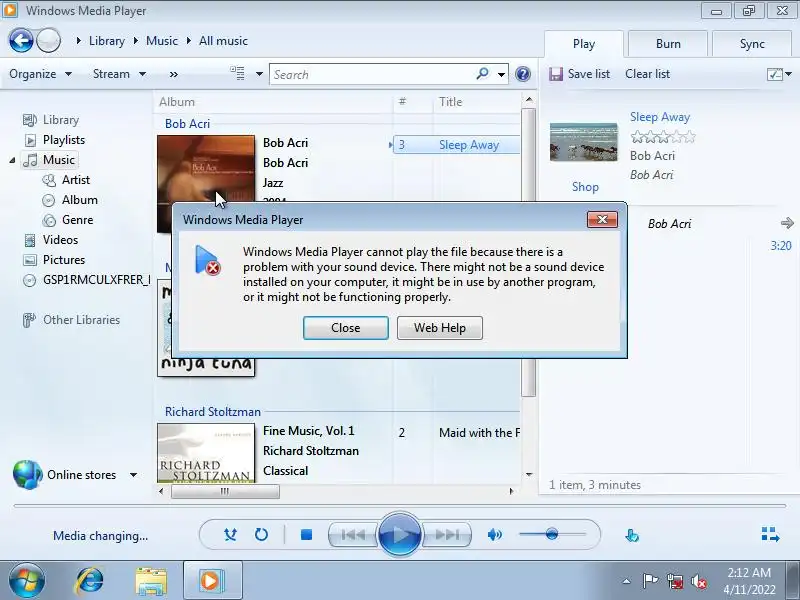The image size is (800, 600).
Task: Open the Organize dropdown menu
Action: pos(40,74)
